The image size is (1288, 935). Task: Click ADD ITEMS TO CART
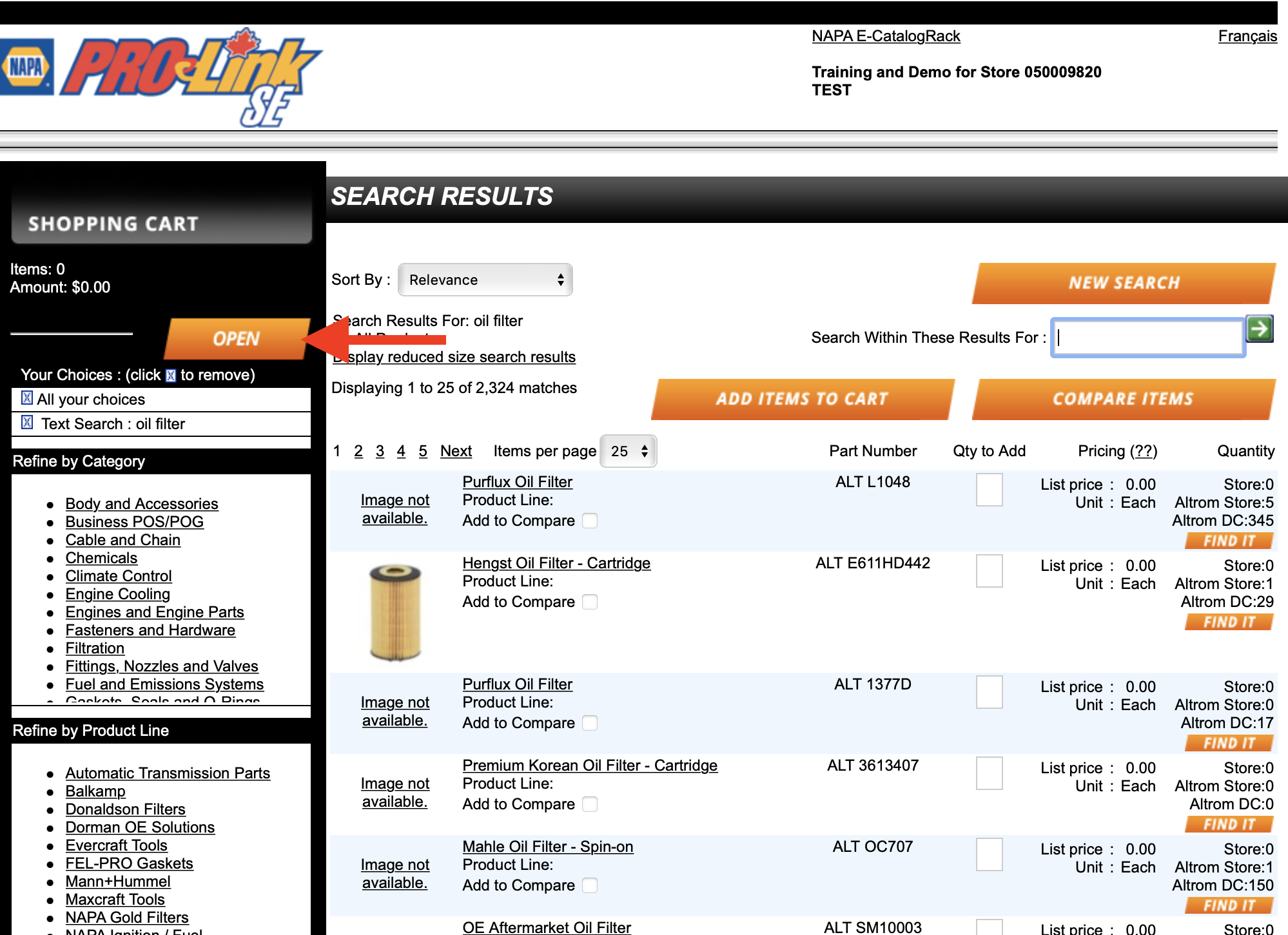click(801, 399)
